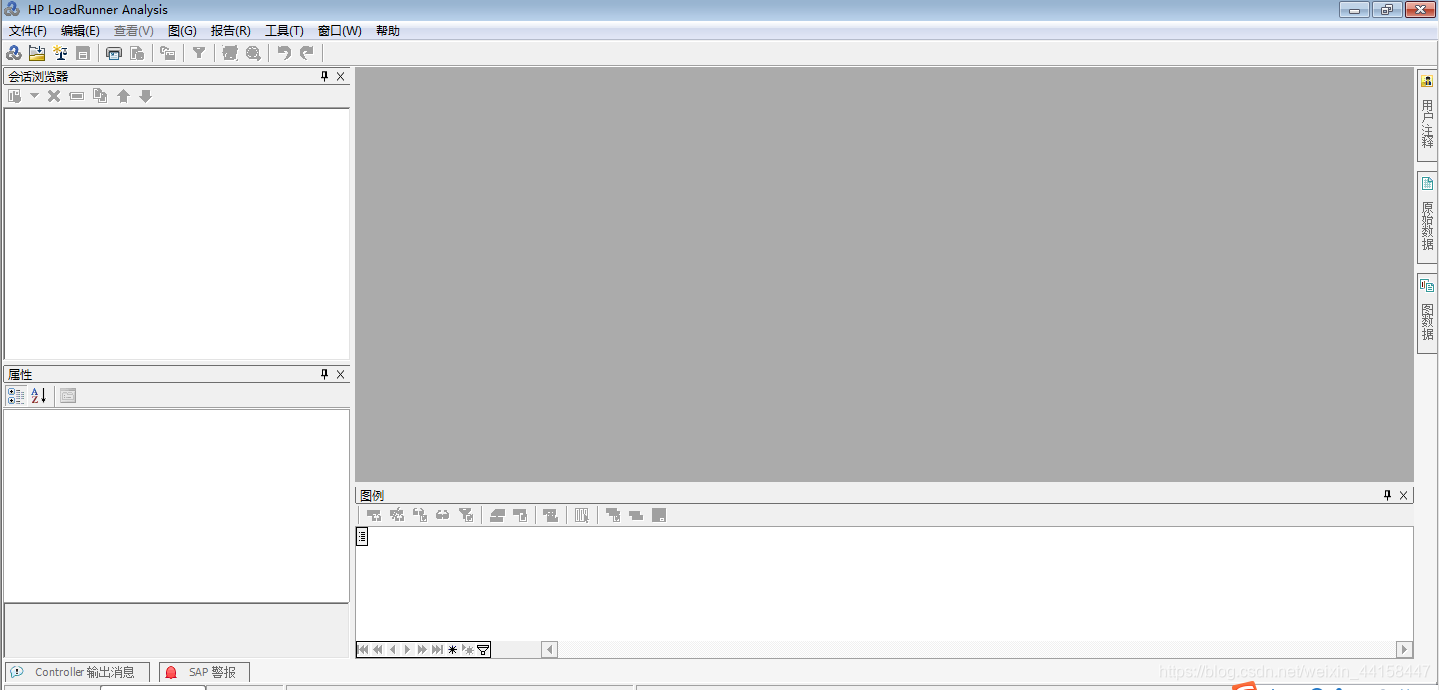Open an existing session with the folder icon
This screenshot has width=1440, height=690.
tap(37, 53)
